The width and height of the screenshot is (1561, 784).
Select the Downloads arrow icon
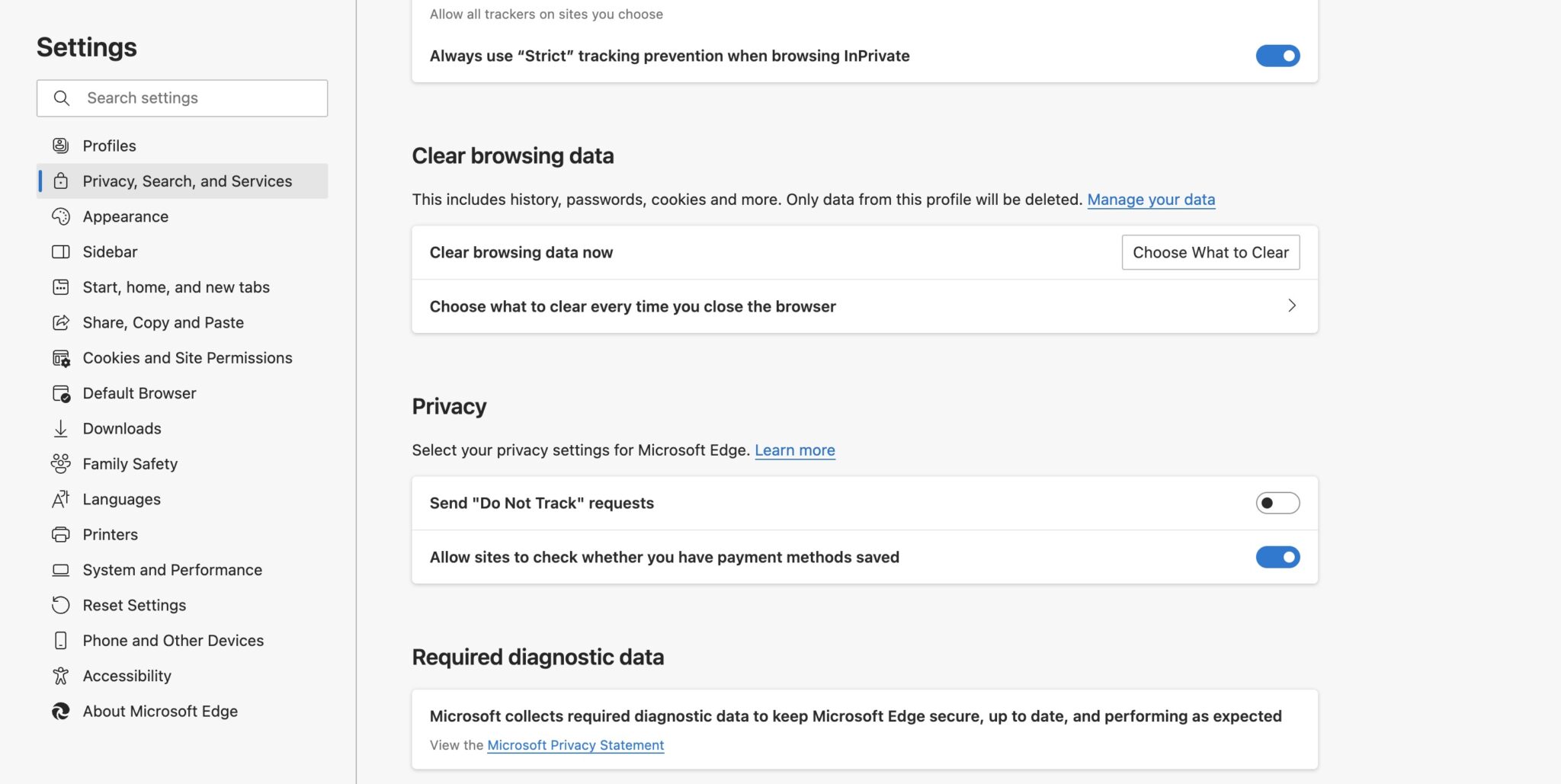(62, 428)
